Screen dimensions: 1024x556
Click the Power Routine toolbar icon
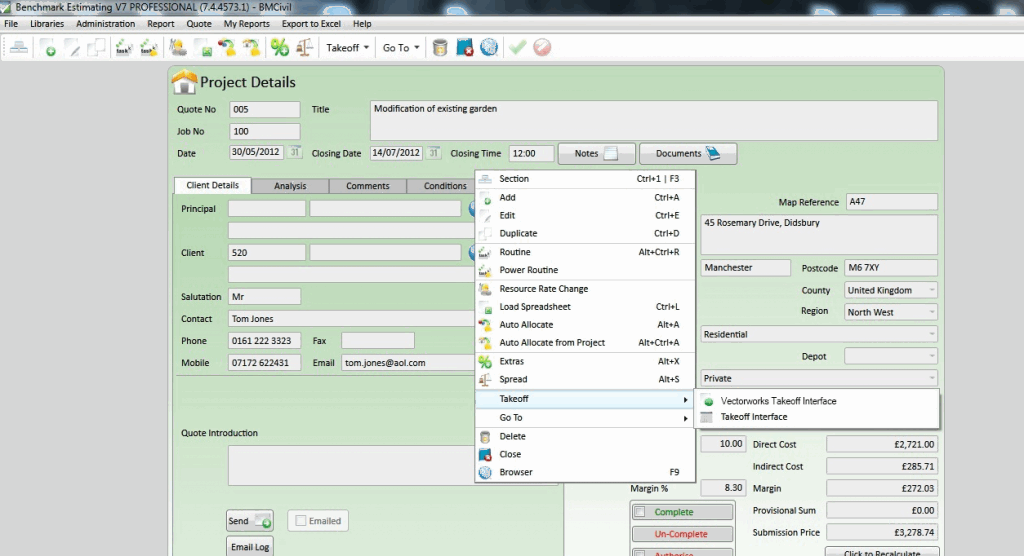(149, 47)
